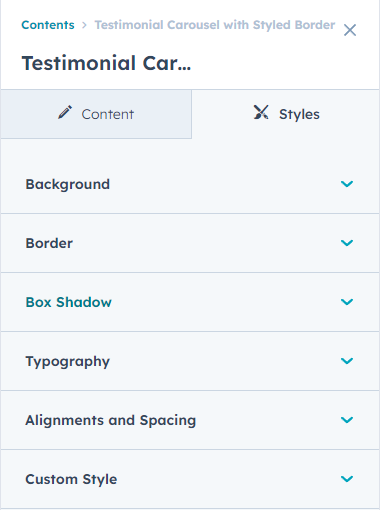Open the Typography settings label
380x510 pixels.
pyautogui.click(x=68, y=362)
